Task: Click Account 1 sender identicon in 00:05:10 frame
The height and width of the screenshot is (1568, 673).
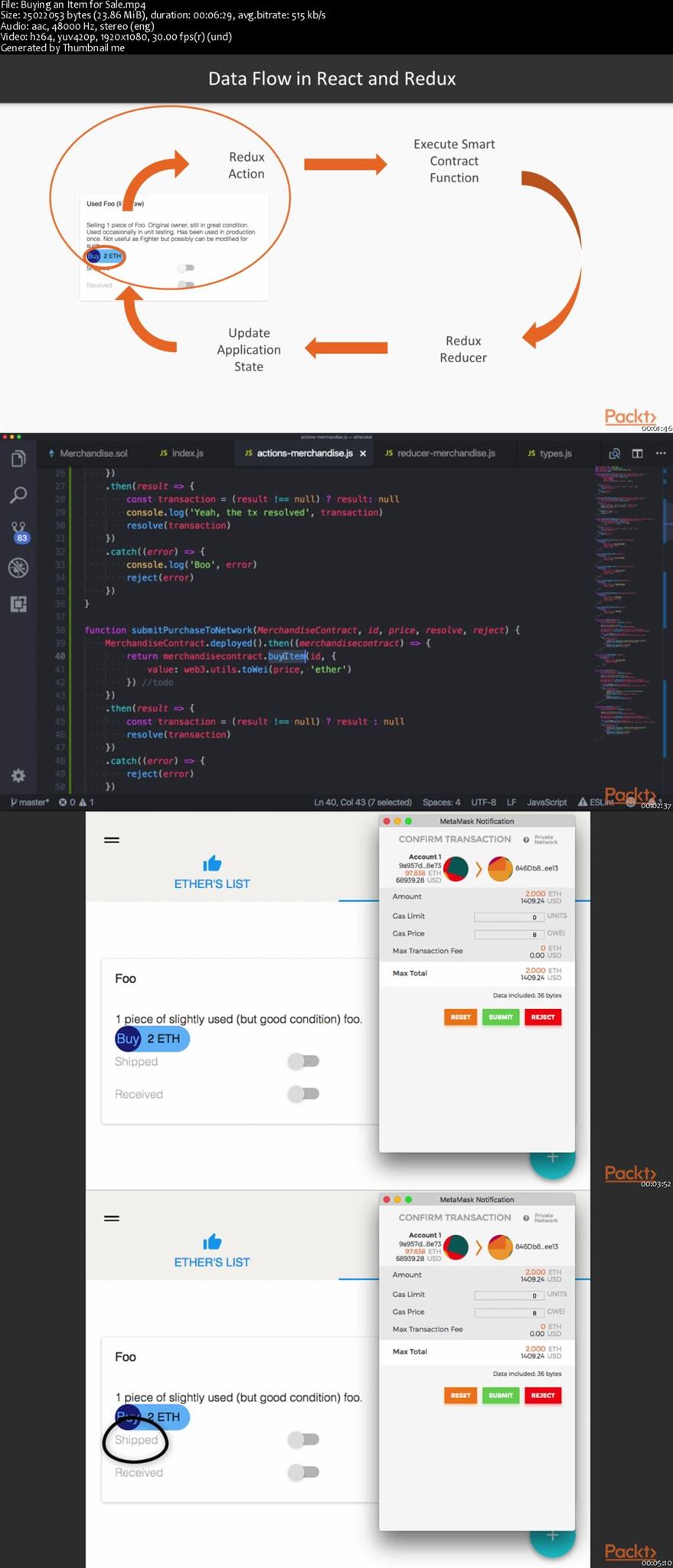Action: 456,1247
